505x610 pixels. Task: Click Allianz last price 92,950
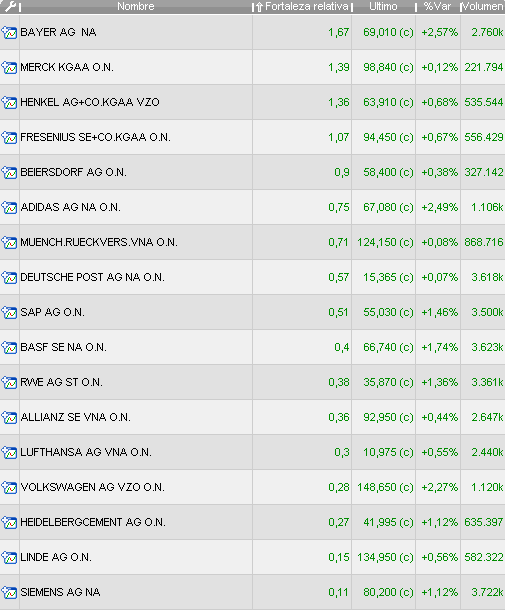pyautogui.click(x=388, y=417)
